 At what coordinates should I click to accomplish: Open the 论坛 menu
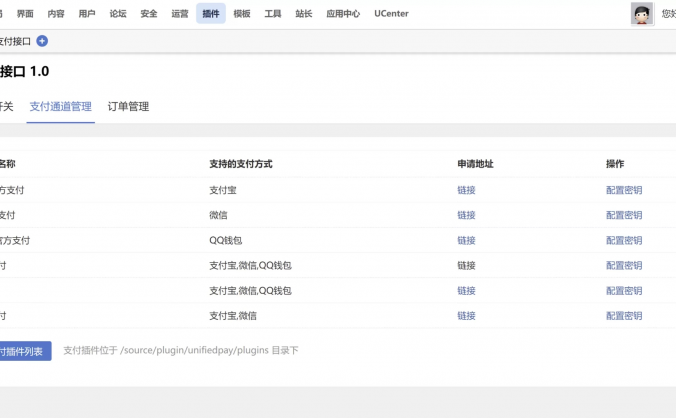(x=118, y=14)
